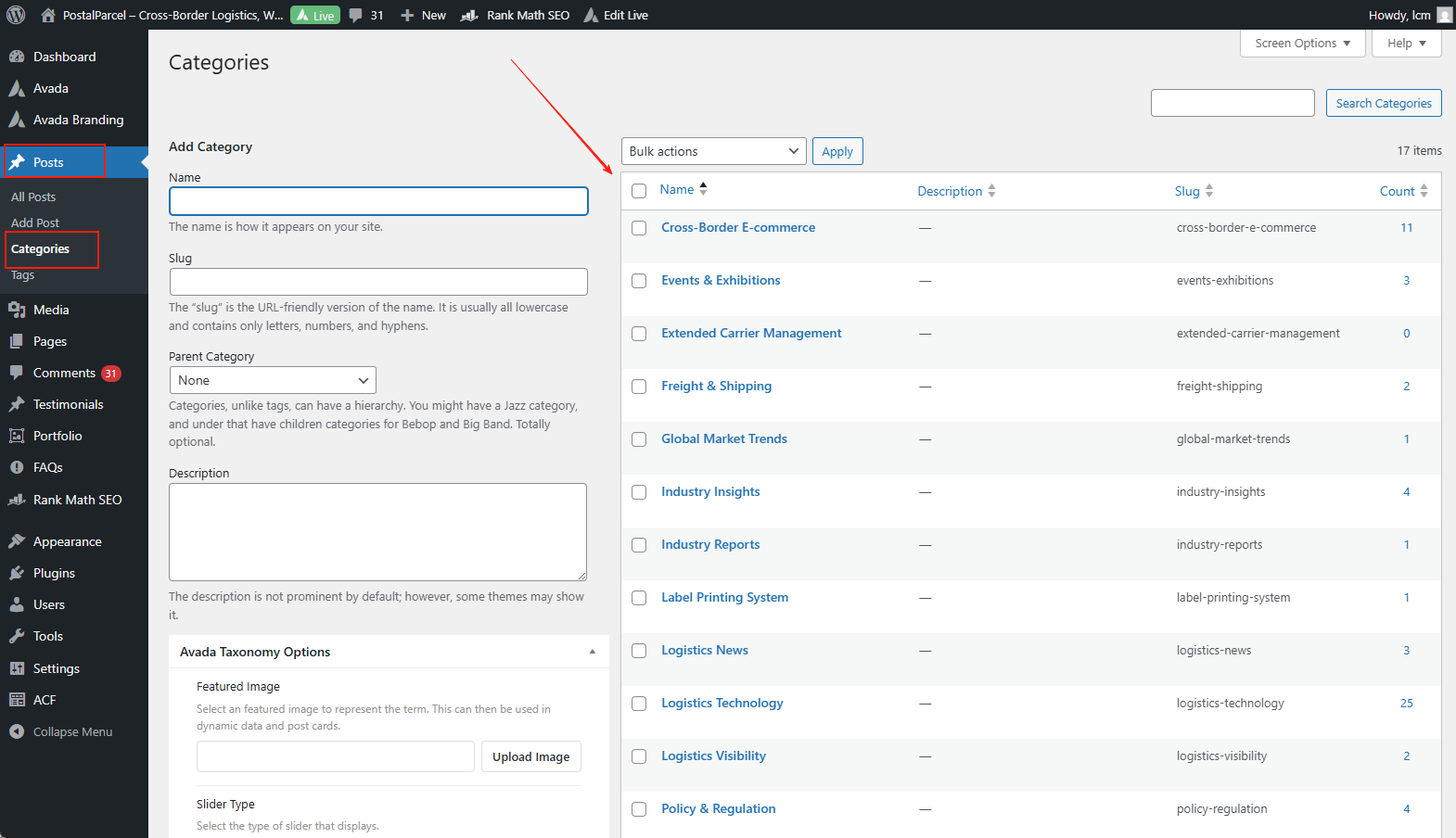
Task: Go to All Posts submenu item
Action: point(33,197)
